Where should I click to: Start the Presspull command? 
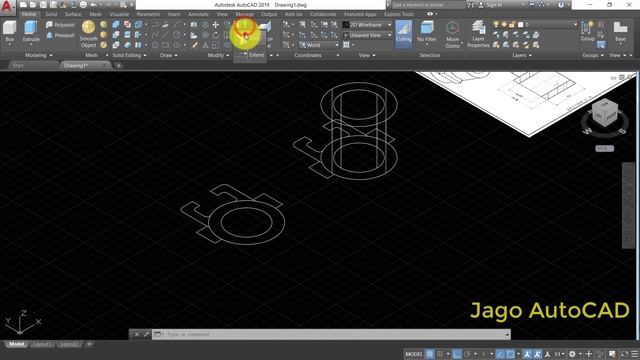pos(60,36)
